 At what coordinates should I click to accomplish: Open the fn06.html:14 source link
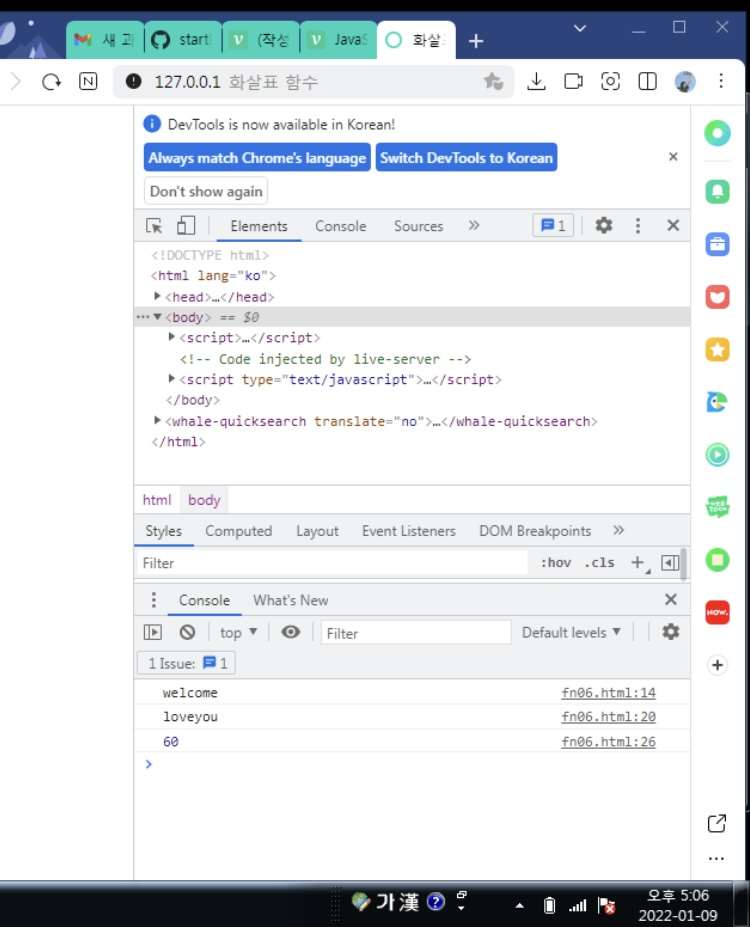(x=608, y=692)
